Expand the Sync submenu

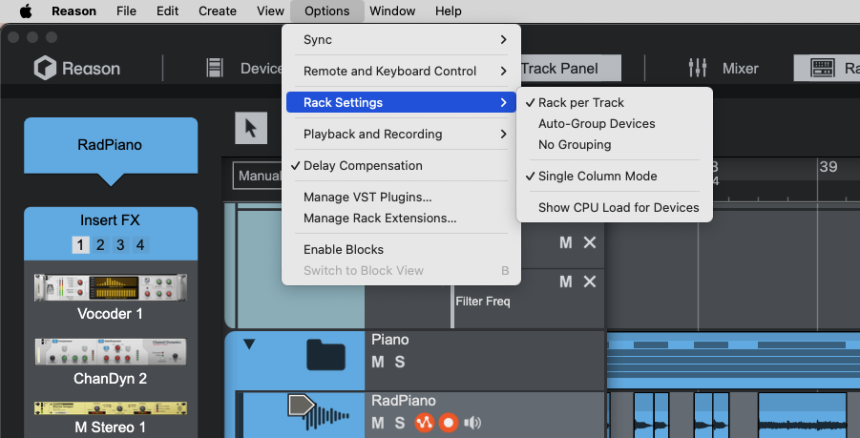click(401, 39)
